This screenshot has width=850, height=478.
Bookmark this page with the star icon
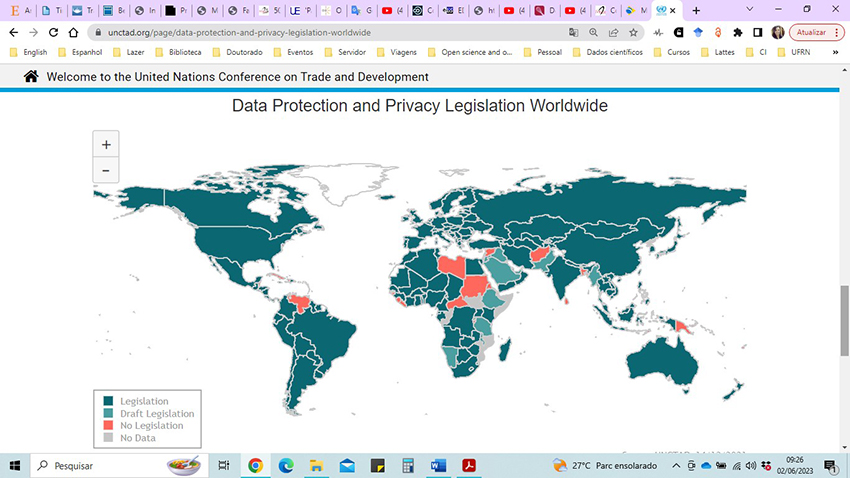(x=633, y=32)
